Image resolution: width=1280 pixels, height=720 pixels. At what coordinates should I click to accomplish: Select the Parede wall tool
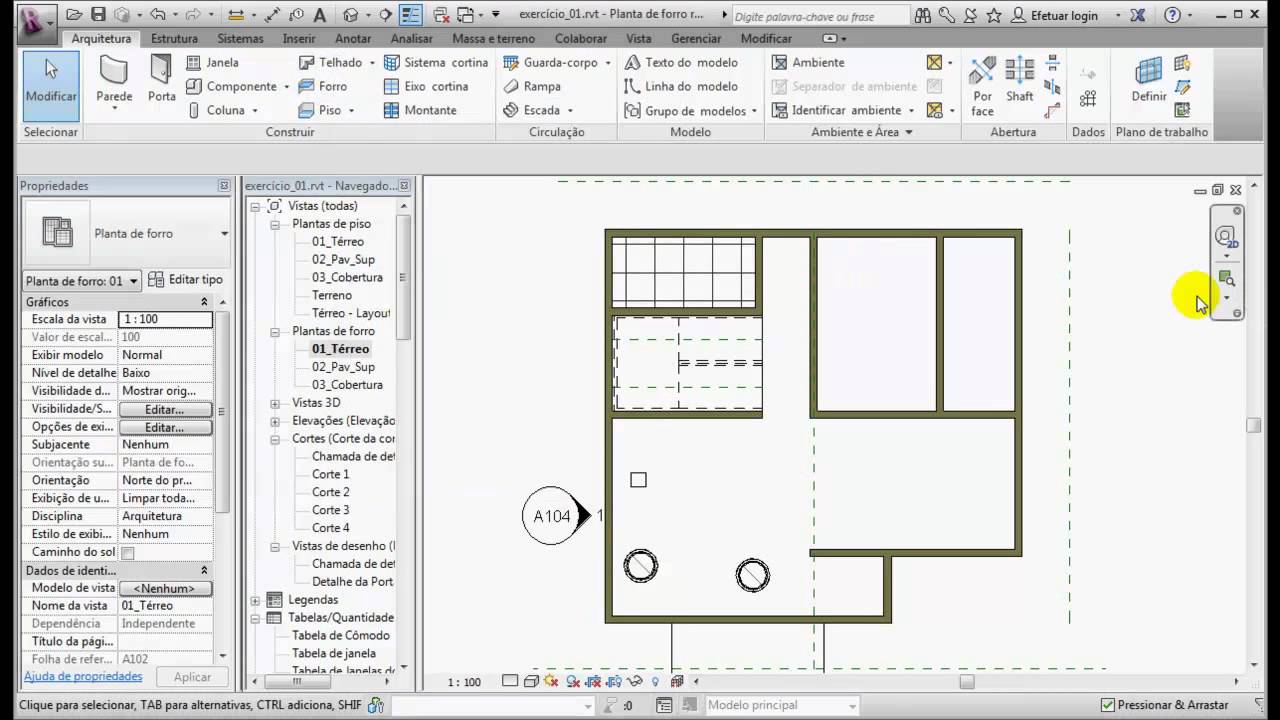(x=114, y=80)
